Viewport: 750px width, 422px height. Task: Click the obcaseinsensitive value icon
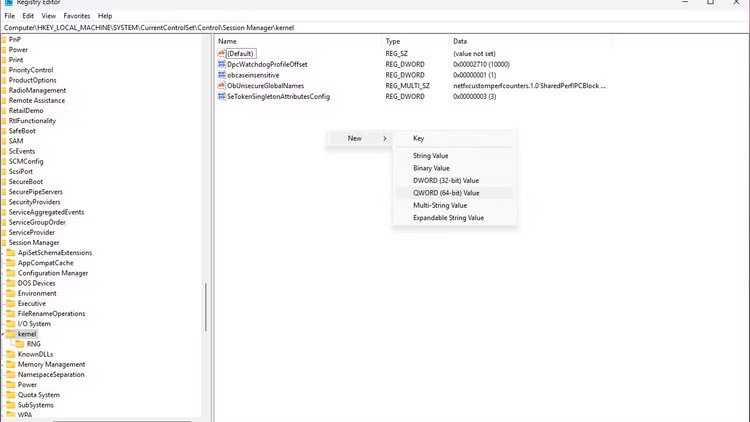point(221,75)
